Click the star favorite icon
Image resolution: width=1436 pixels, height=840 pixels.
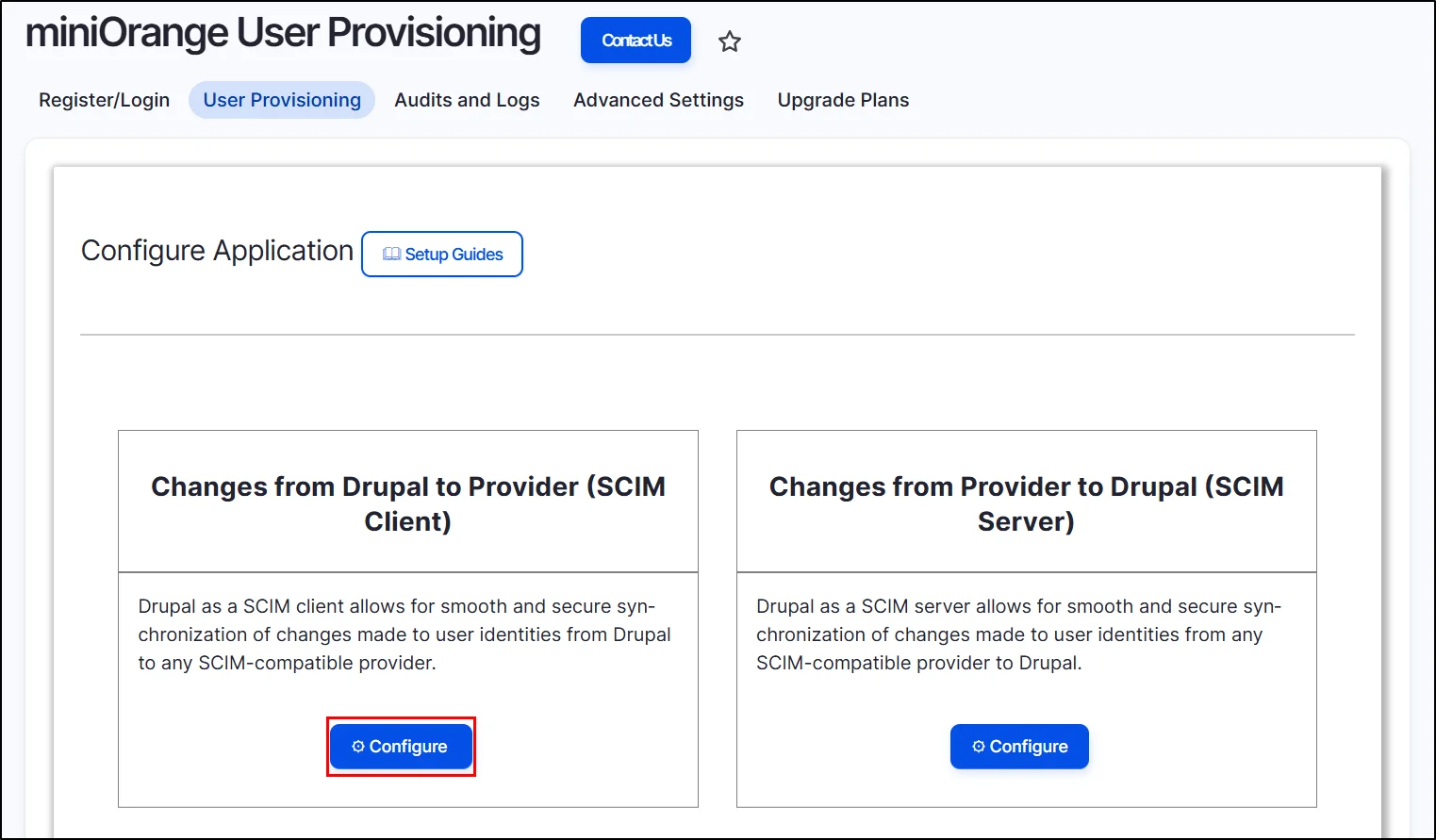coord(730,41)
